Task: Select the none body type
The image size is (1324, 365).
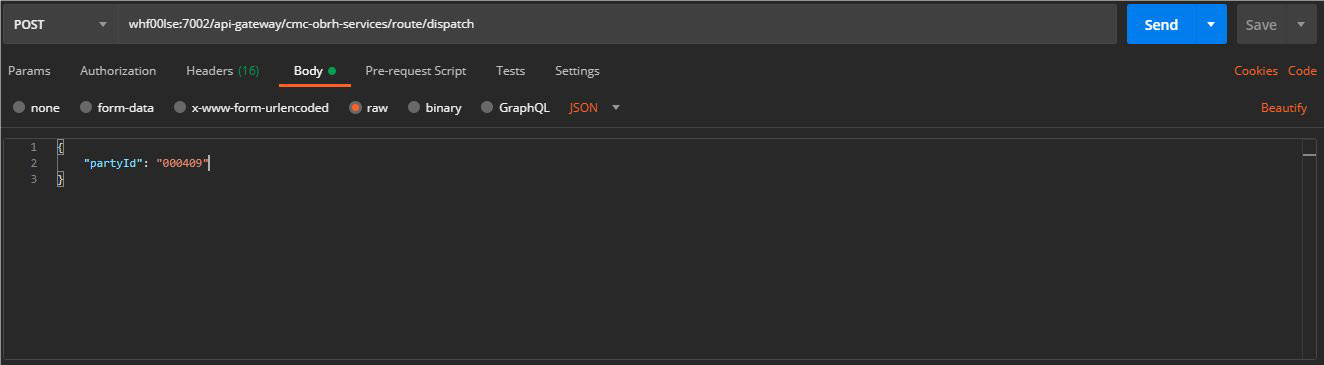Action: click(36, 108)
